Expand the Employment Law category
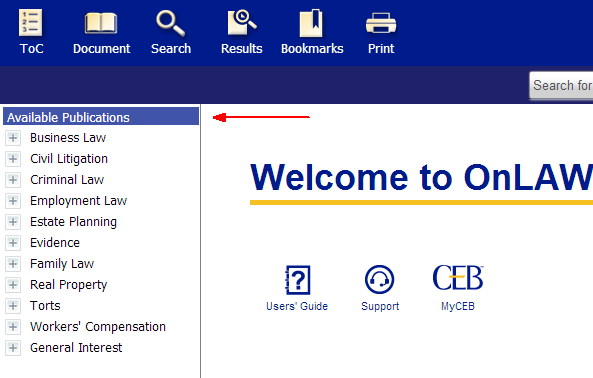 point(13,201)
